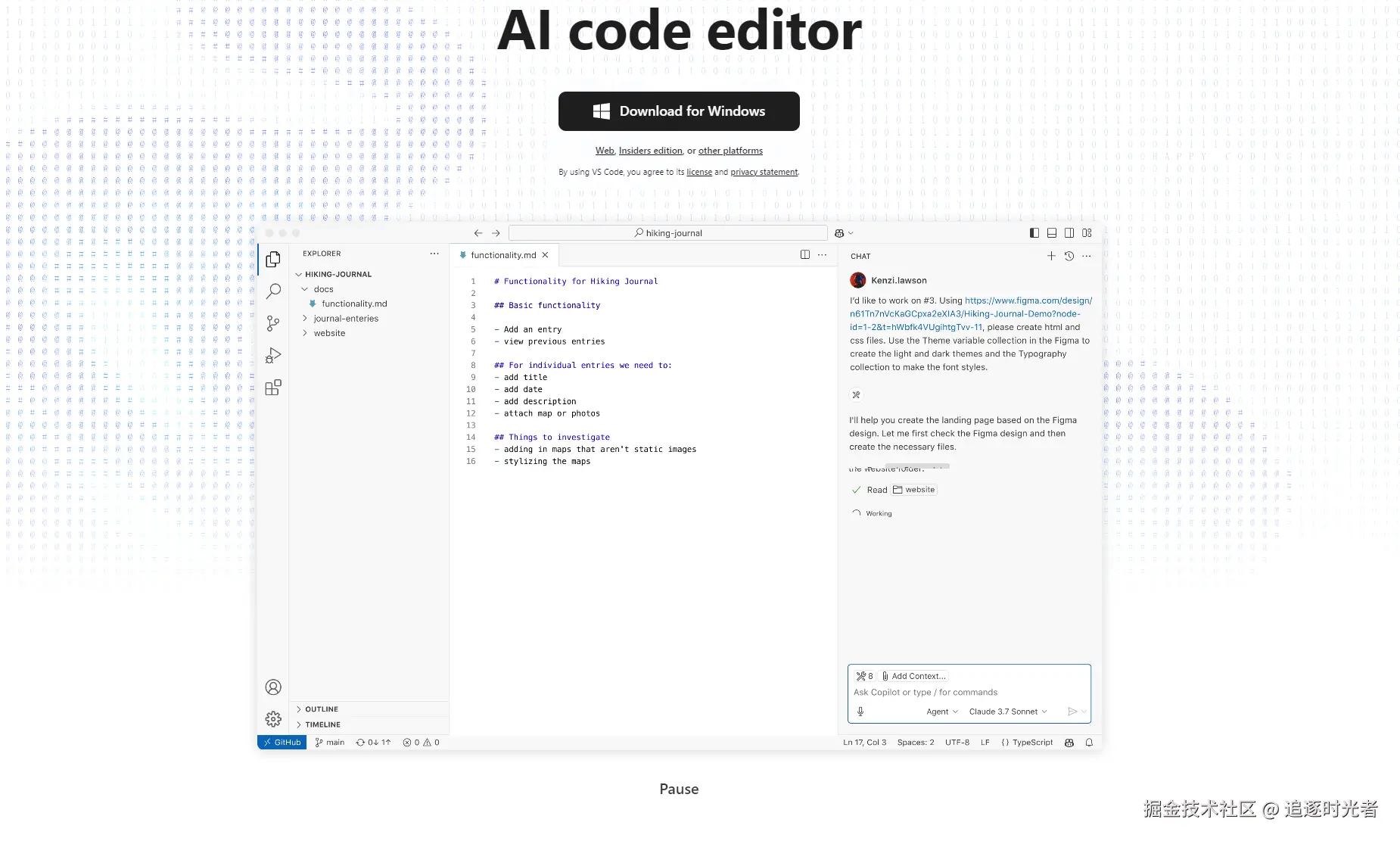Image resolution: width=1400 pixels, height=841 pixels.
Task: Open errors and warnings status item
Action: pyautogui.click(x=421, y=743)
